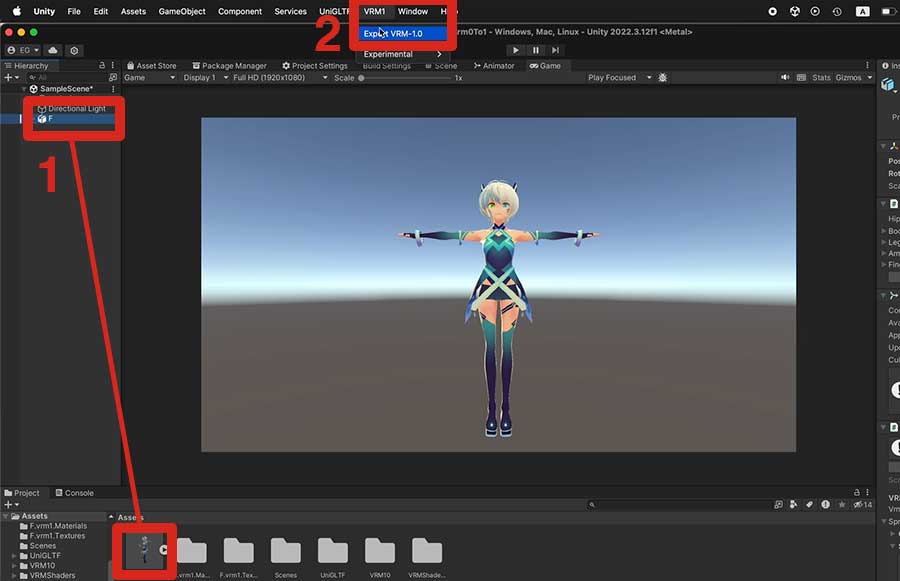Click the Time Machine menu bar icon
The height and width of the screenshot is (581, 900).
(x=837, y=11)
